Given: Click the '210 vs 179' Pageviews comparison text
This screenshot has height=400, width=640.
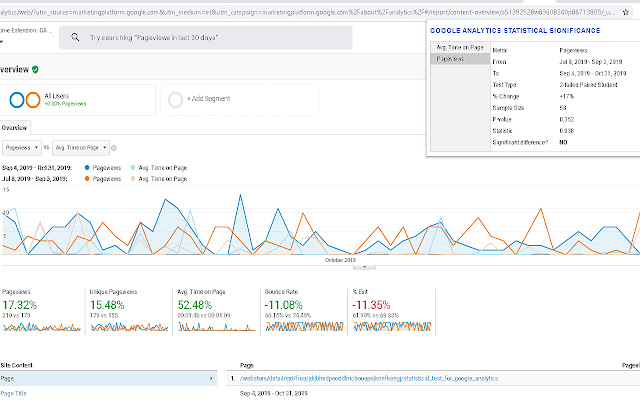Looking at the screenshot, I should coord(16,316).
